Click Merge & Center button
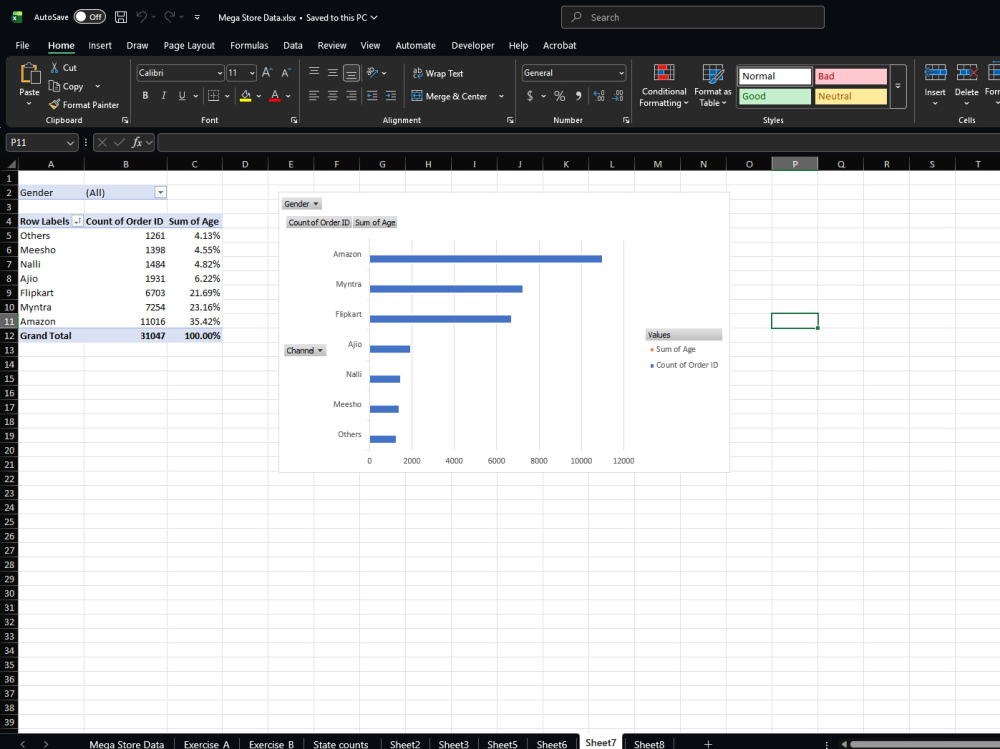 coord(450,96)
